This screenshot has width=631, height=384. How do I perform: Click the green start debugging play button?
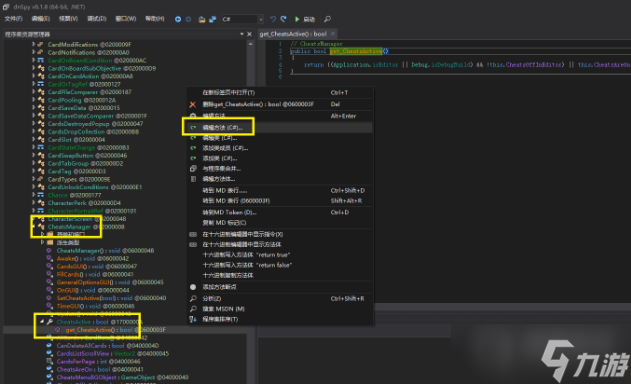[297, 19]
